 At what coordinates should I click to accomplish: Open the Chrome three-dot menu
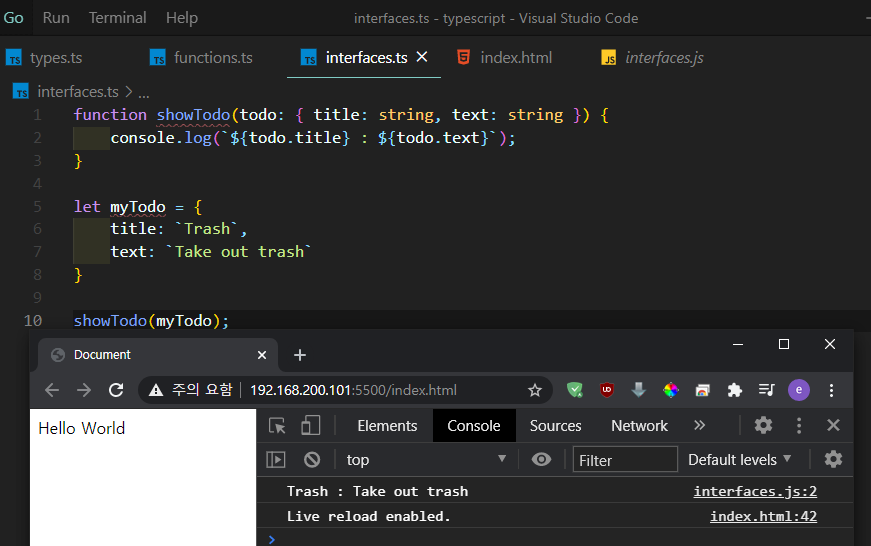[x=832, y=390]
